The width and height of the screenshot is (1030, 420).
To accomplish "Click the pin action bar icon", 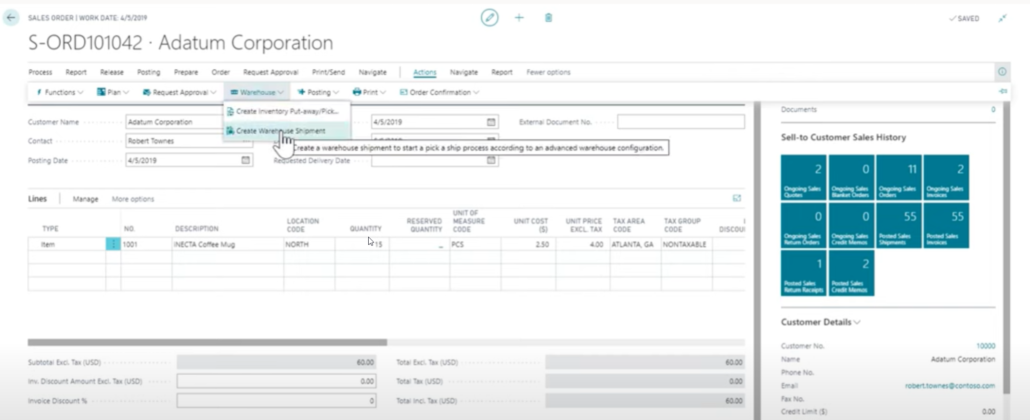I will [1002, 91].
